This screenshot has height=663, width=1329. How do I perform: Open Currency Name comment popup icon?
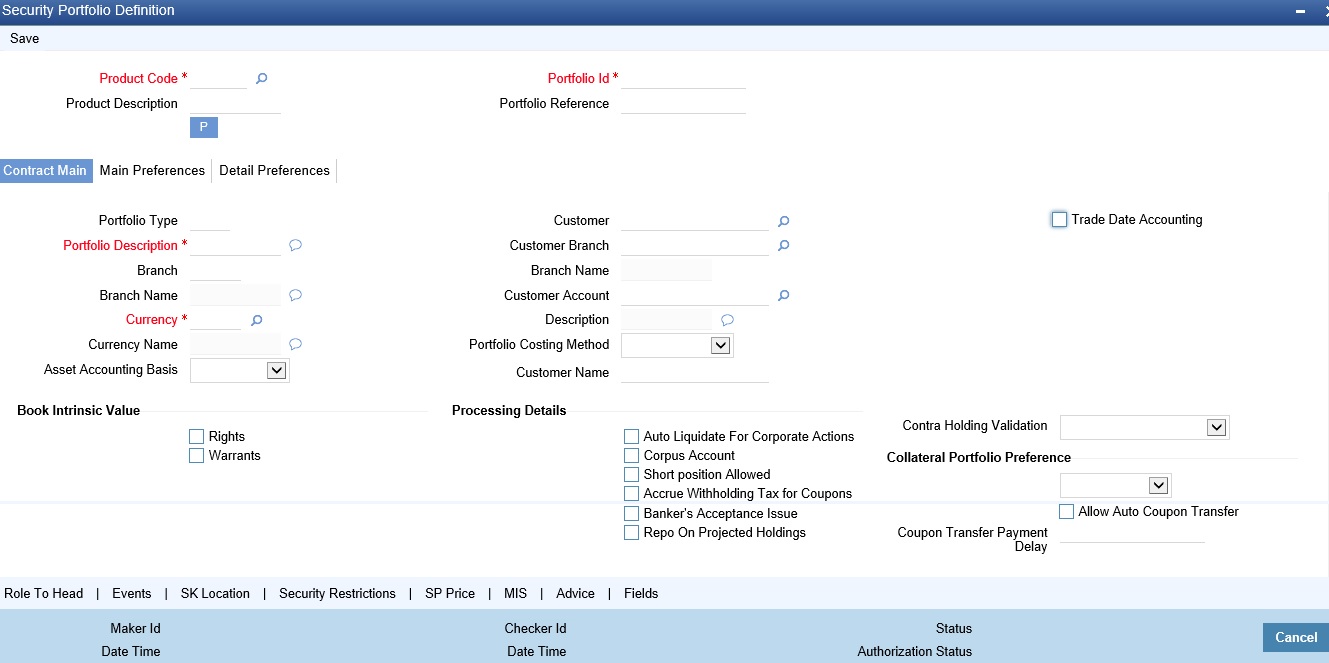(x=295, y=344)
